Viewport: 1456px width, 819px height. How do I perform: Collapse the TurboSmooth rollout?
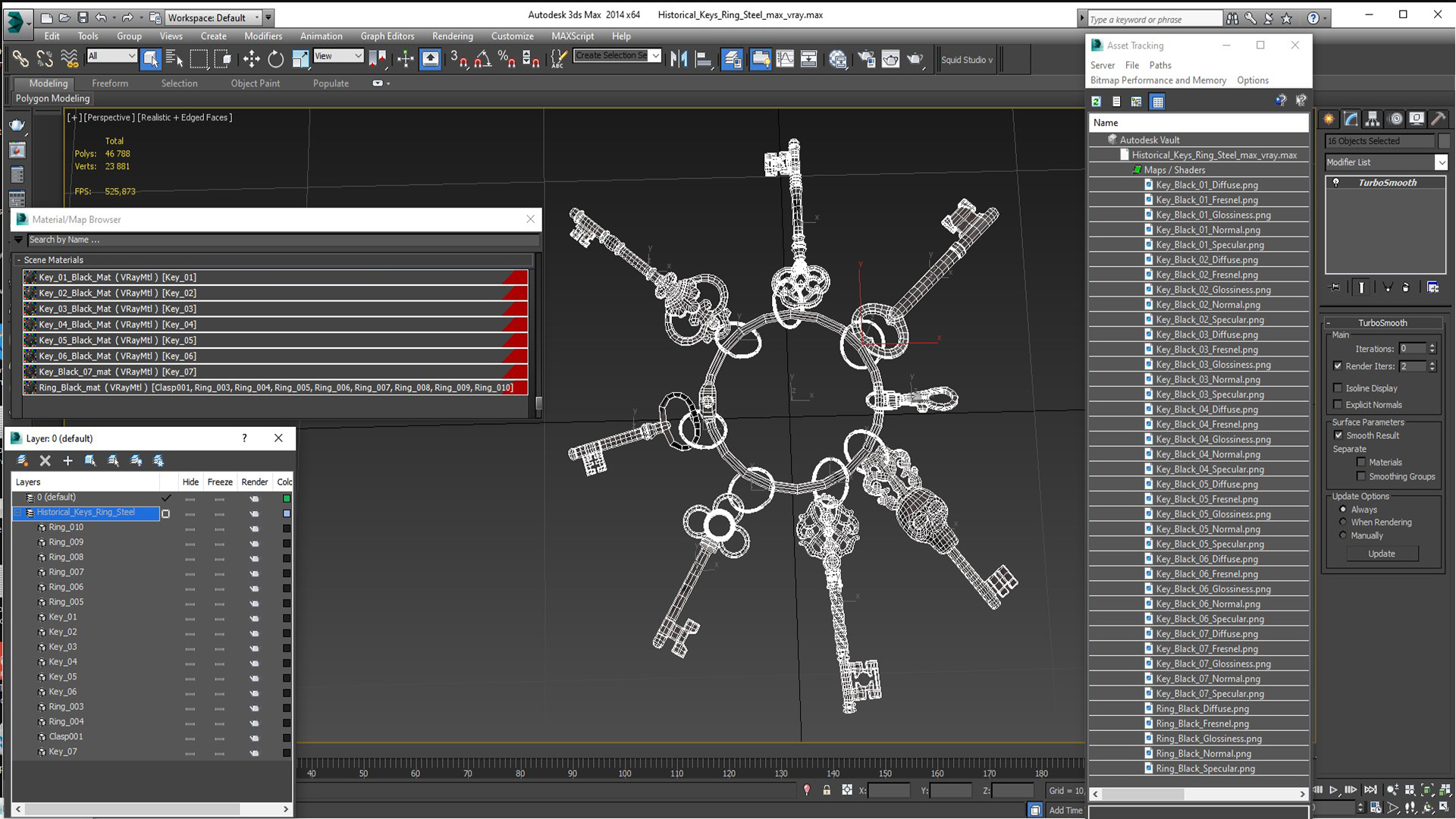[x=1329, y=323]
